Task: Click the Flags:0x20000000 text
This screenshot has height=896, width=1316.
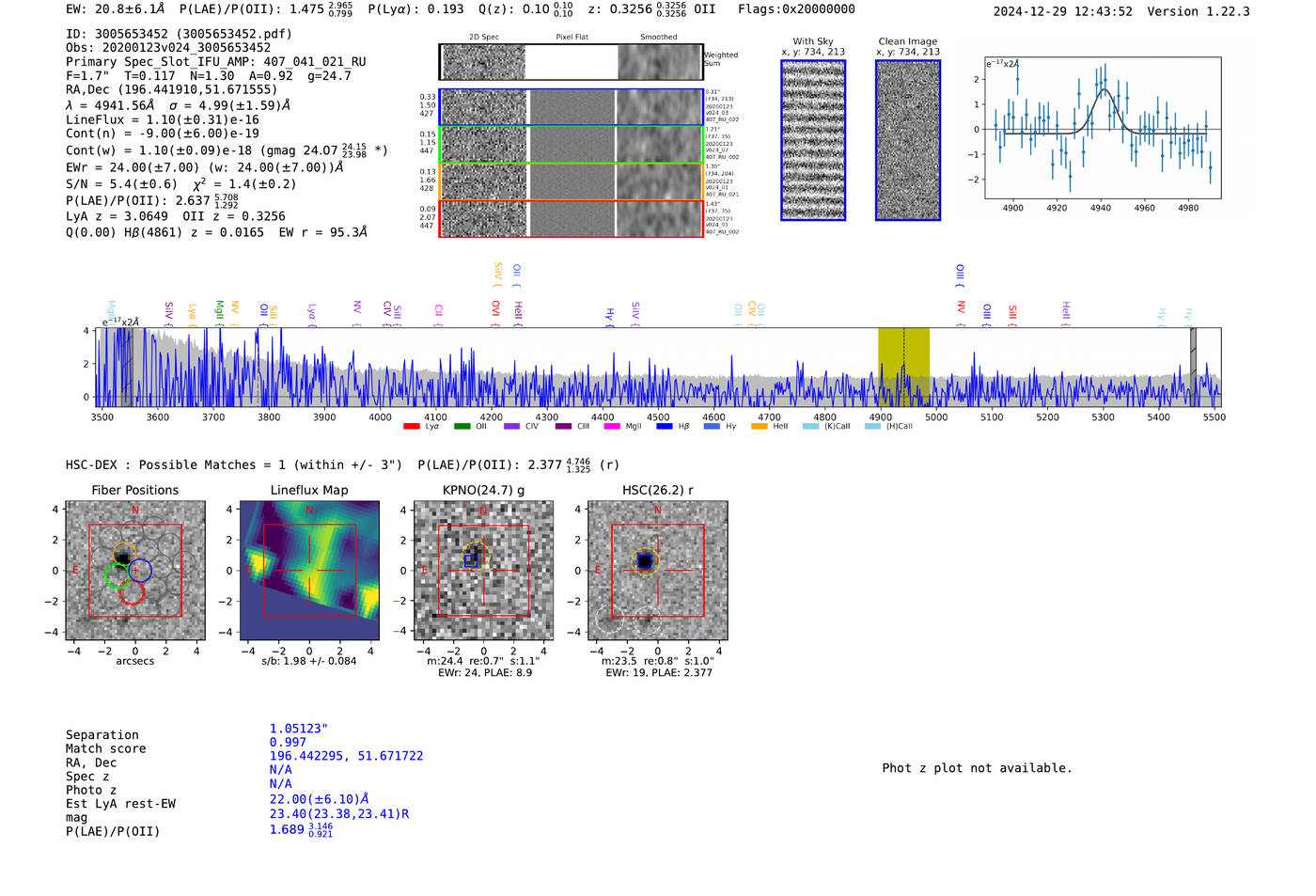Action: pos(797,9)
